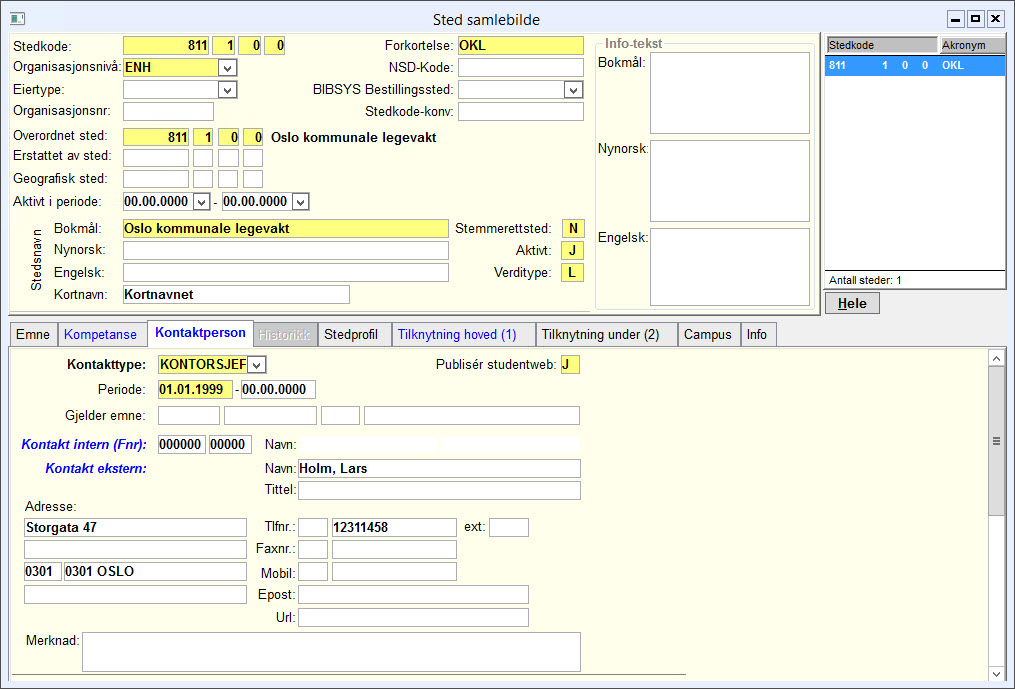Click the Stedkode-konv input field
Screen dimensions: 1015x689
pyautogui.click(x=520, y=111)
